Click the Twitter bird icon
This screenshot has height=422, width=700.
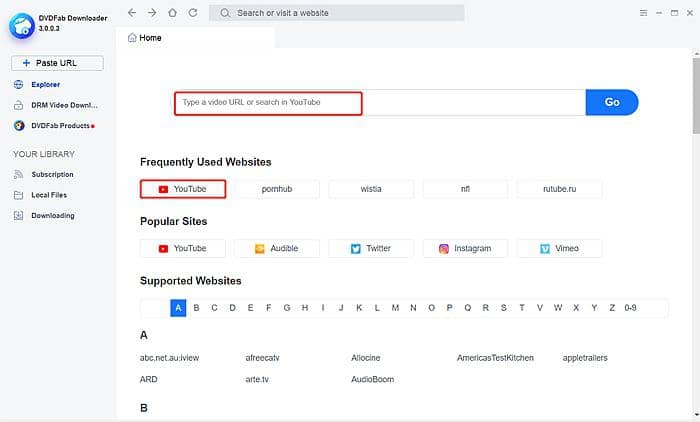click(355, 248)
